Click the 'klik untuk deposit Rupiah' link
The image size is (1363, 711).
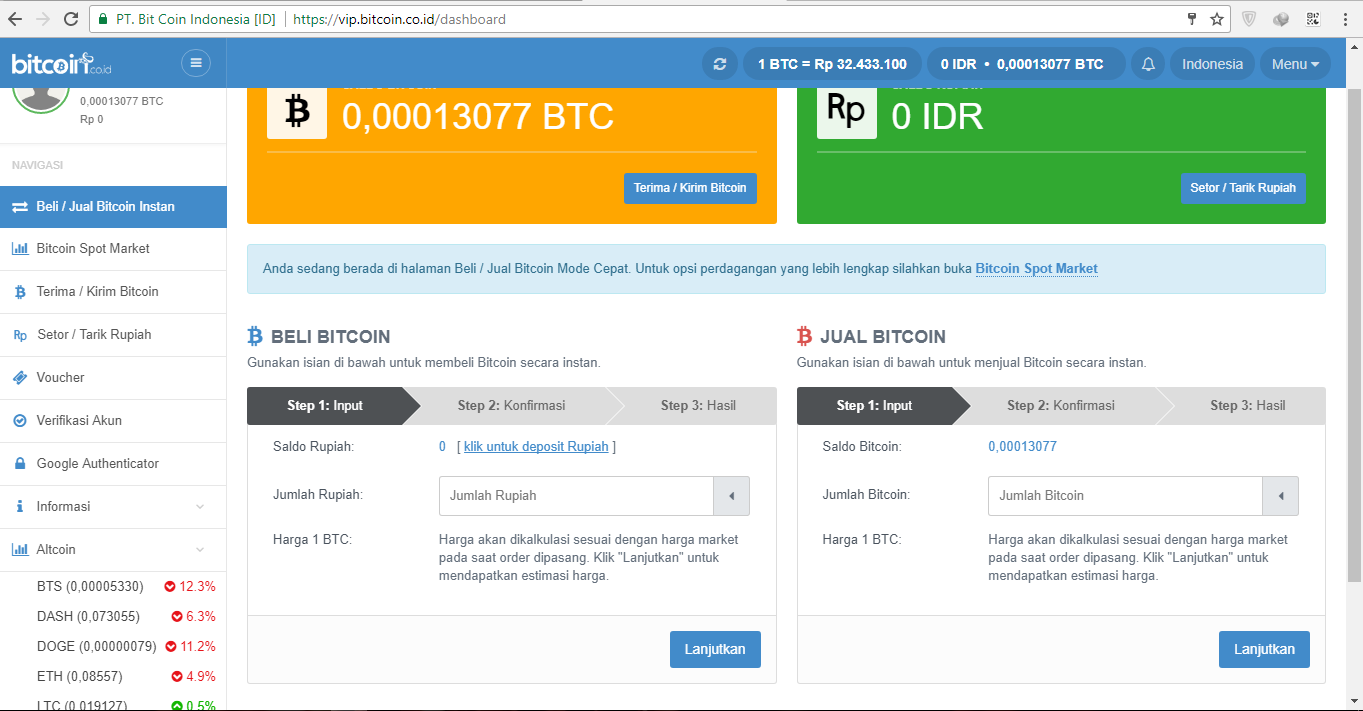(536, 447)
